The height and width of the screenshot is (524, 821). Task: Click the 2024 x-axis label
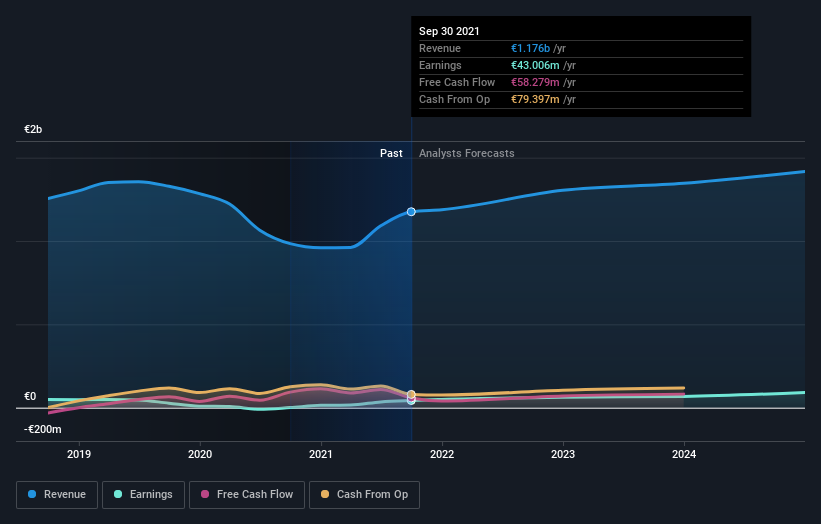tap(684, 454)
